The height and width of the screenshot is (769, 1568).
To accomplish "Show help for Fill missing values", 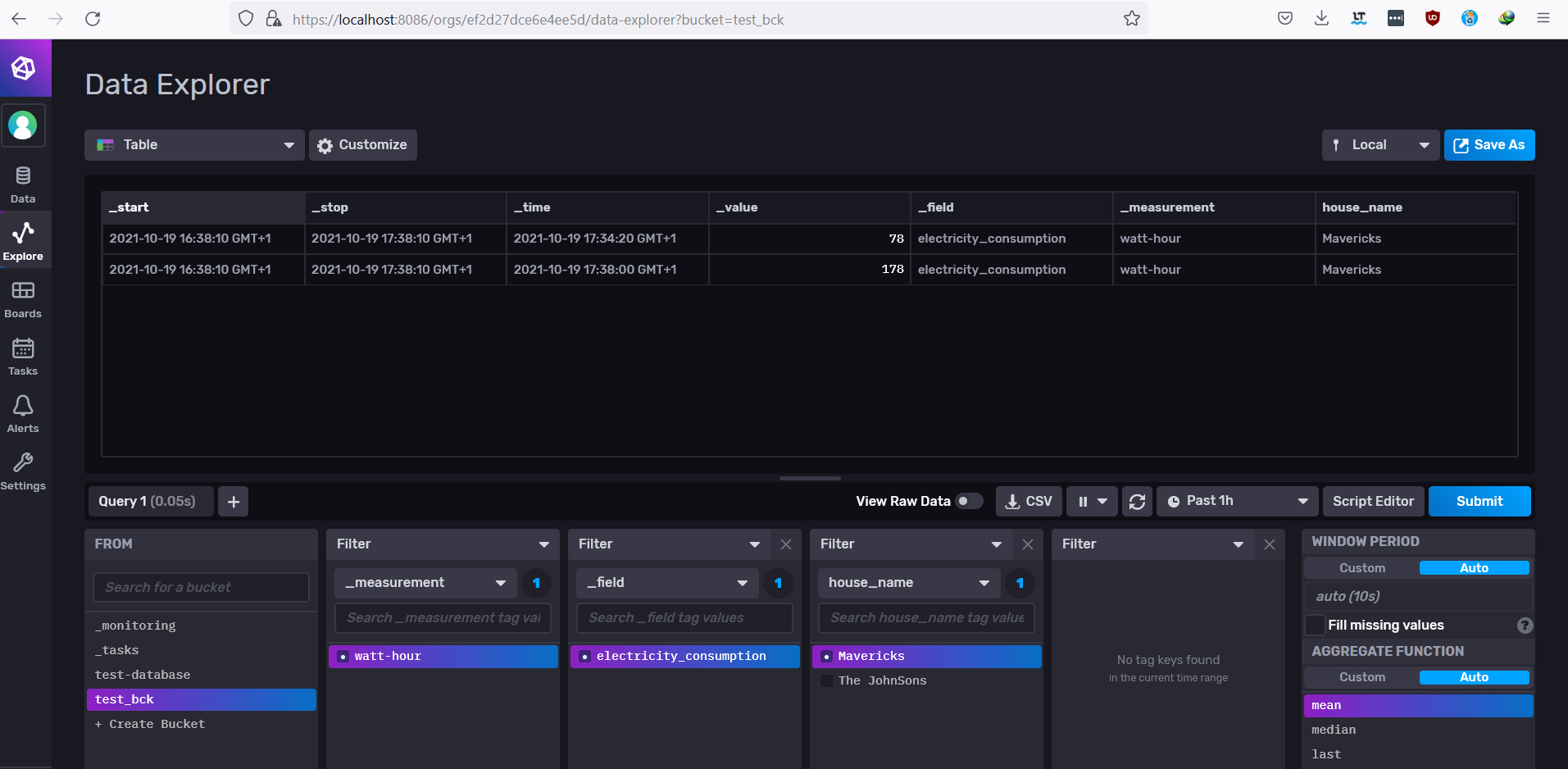I will [x=1525, y=626].
